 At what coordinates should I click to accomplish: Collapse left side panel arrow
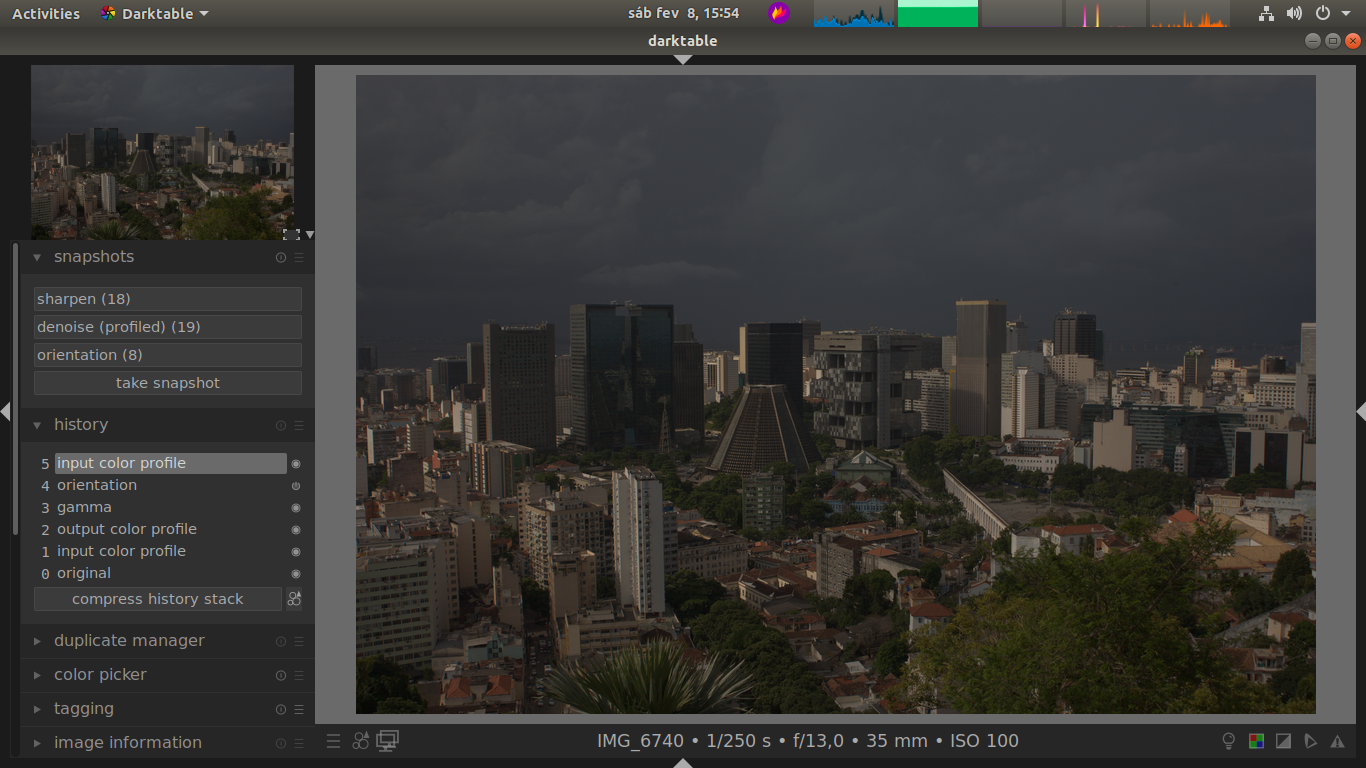point(5,411)
